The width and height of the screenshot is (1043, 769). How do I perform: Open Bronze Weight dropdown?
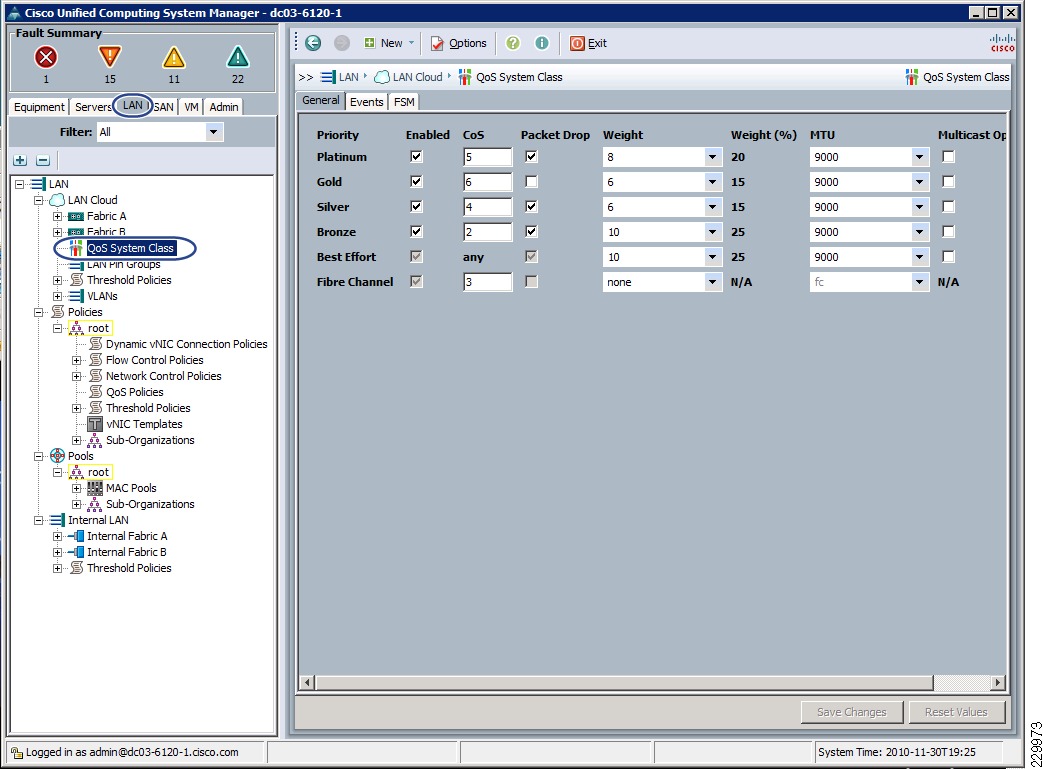(712, 231)
